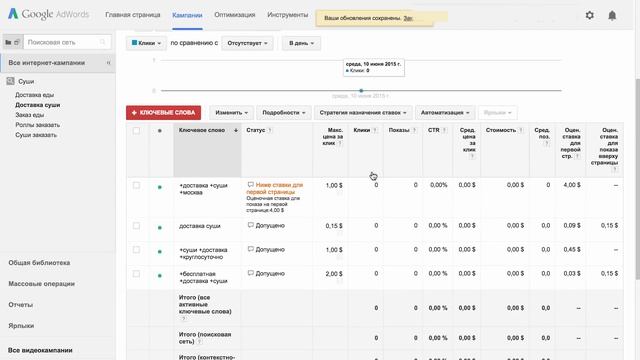
Task: Select Доставка еды ad group
Action: pyautogui.click(x=34, y=95)
